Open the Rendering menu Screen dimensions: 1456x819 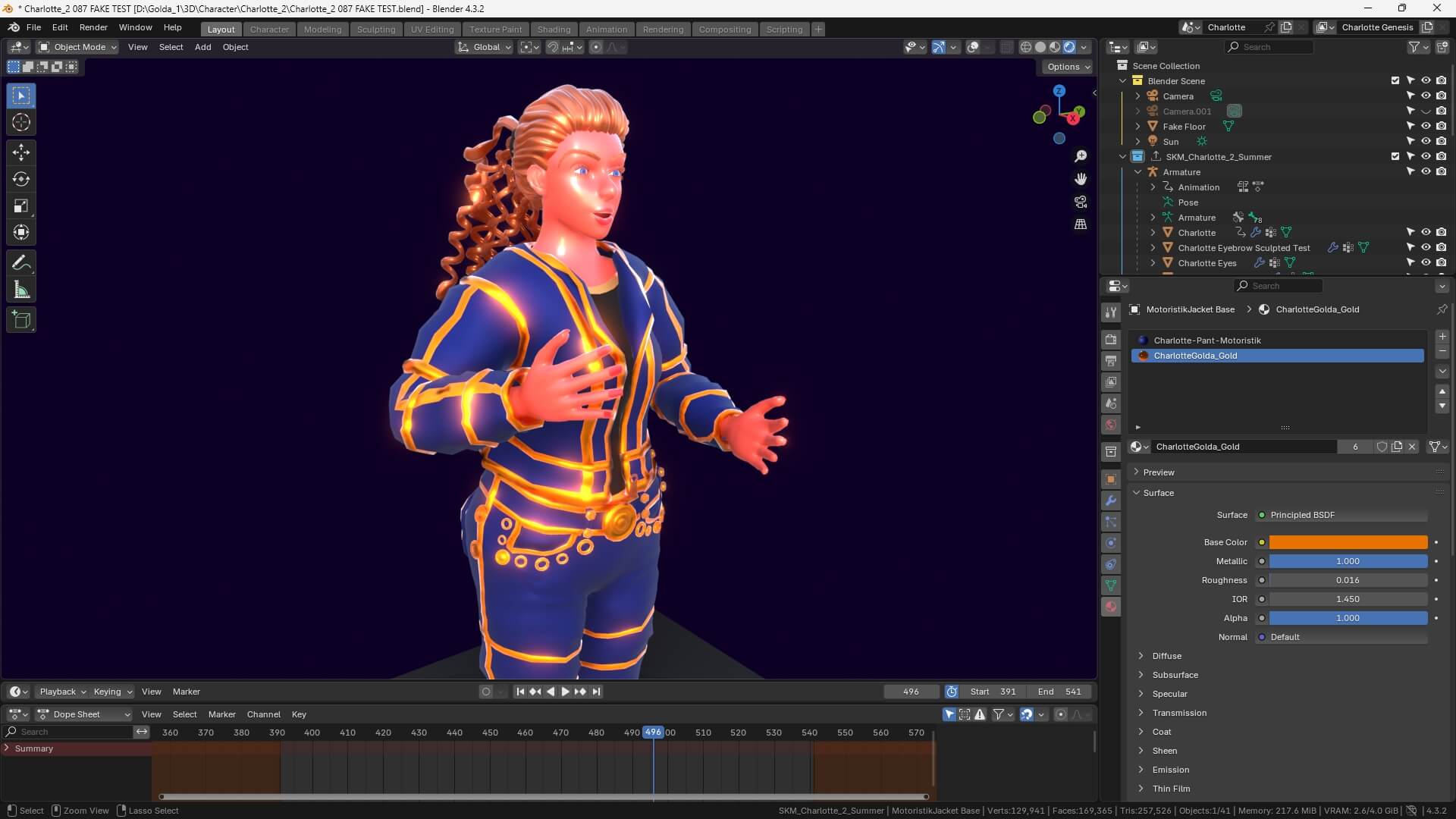point(663,29)
